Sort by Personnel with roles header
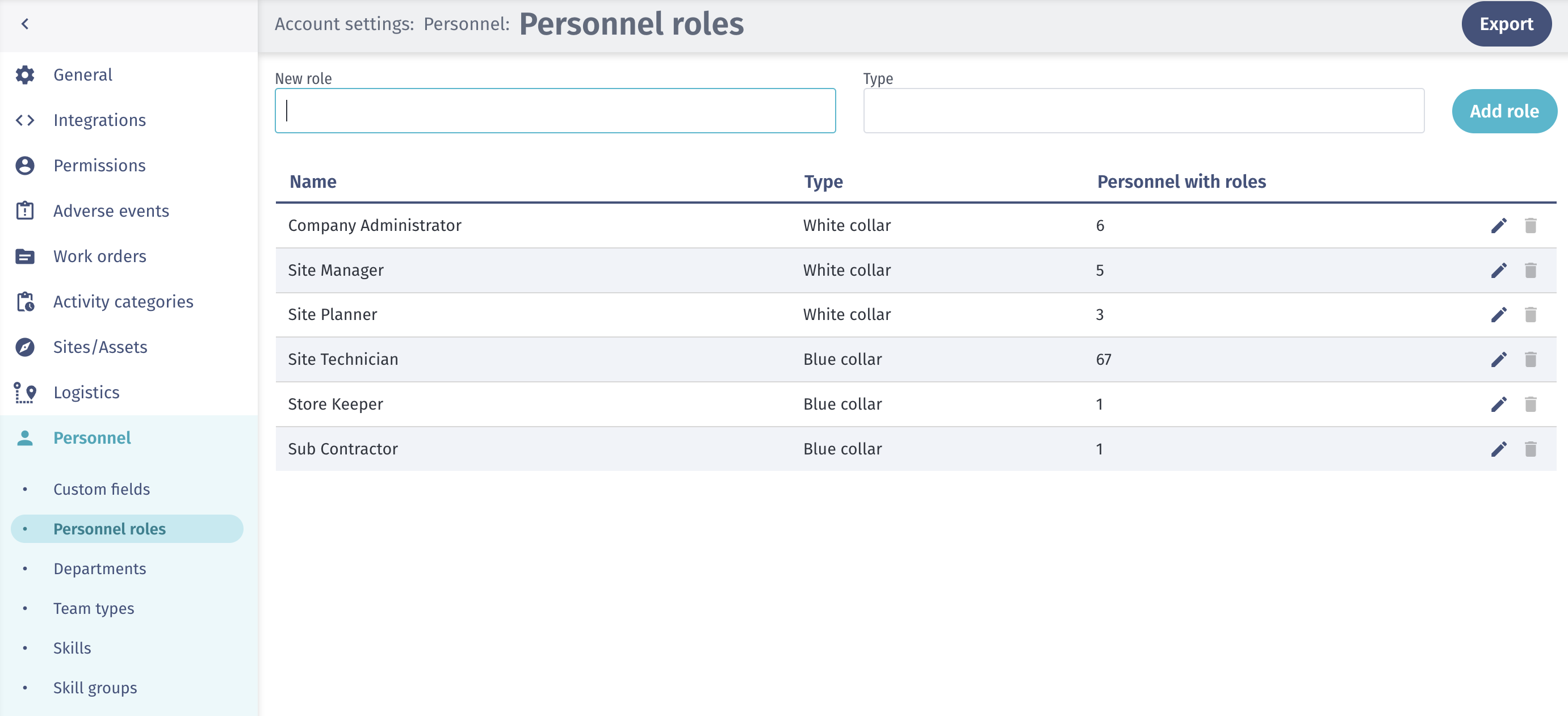The width and height of the screenshot is (1568, 716). point(1181,182)
